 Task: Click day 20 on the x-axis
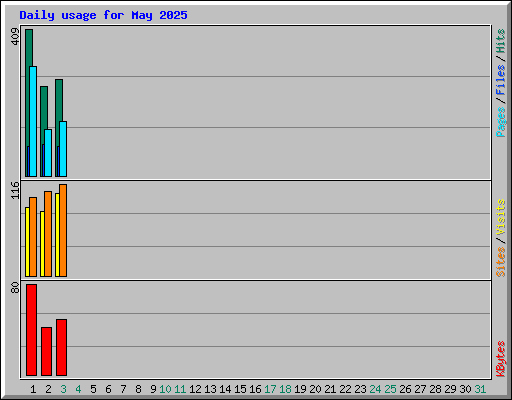click(x=315, y=389)
